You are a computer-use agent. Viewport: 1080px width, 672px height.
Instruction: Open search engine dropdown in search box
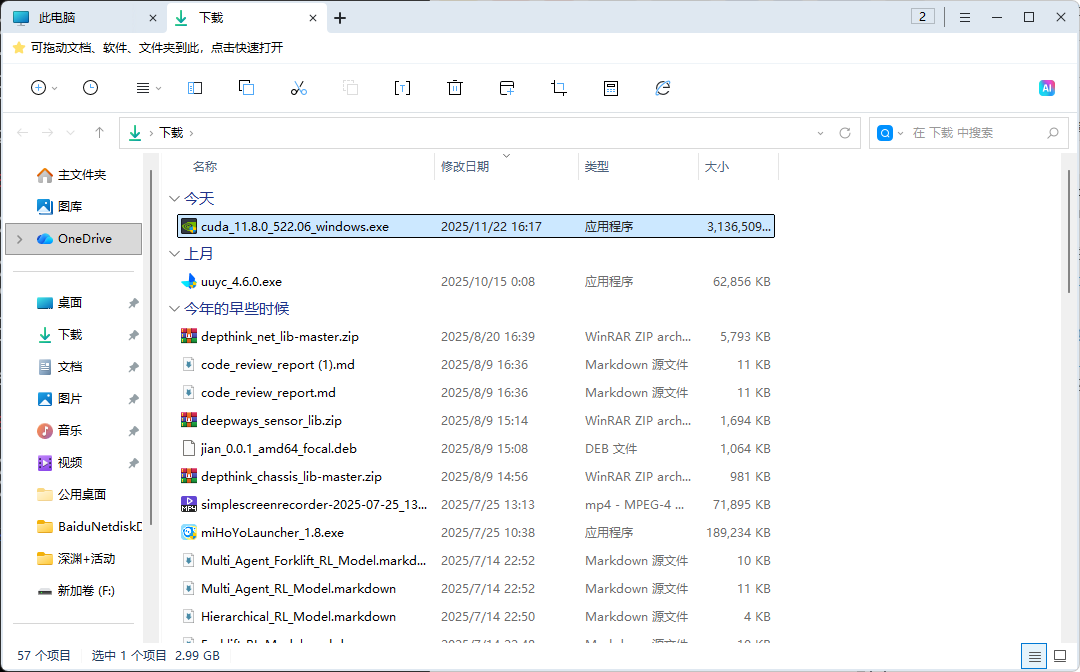coord(900,133)
